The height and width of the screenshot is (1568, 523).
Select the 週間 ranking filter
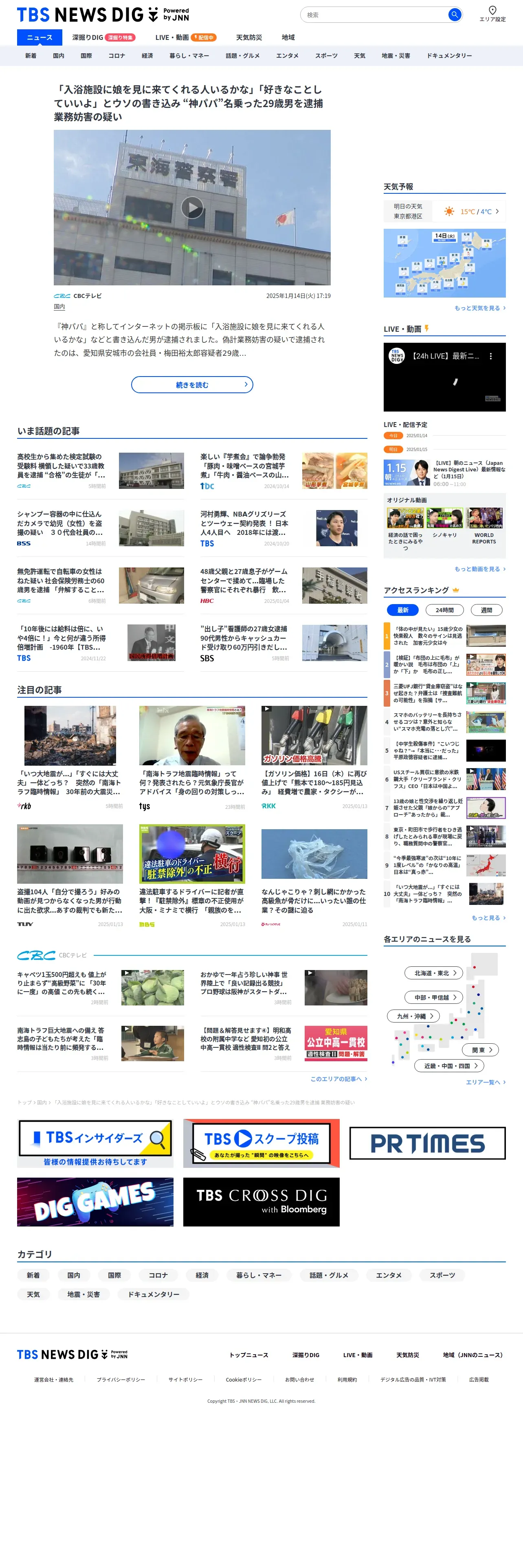[486, 610]
